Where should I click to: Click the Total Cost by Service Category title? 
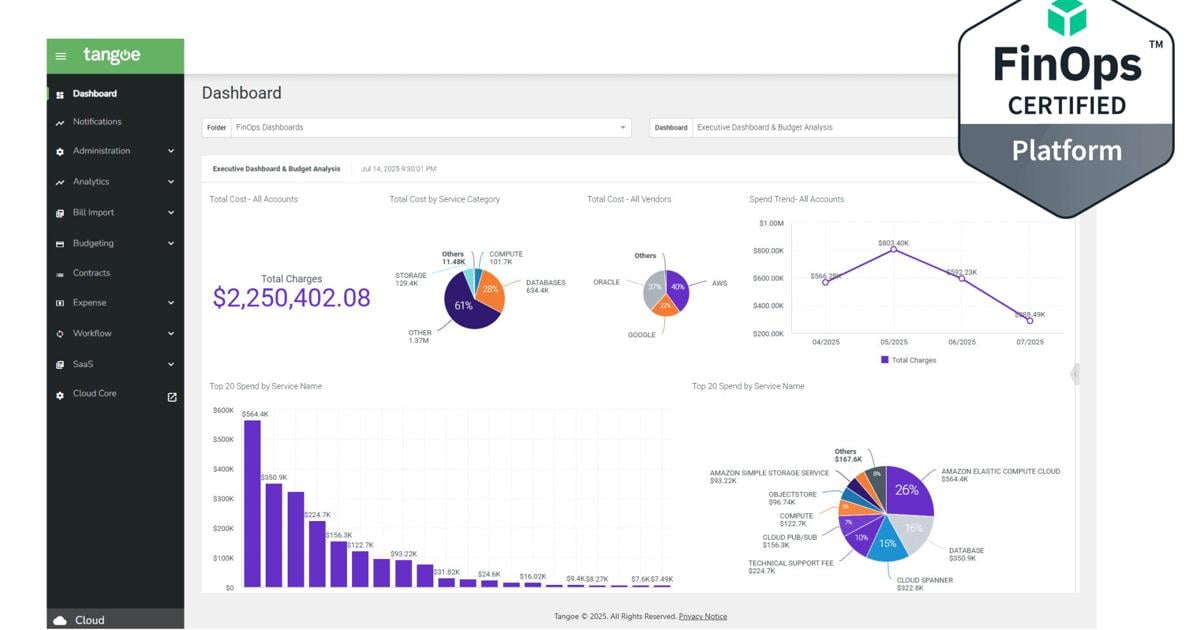click(445, 199)
